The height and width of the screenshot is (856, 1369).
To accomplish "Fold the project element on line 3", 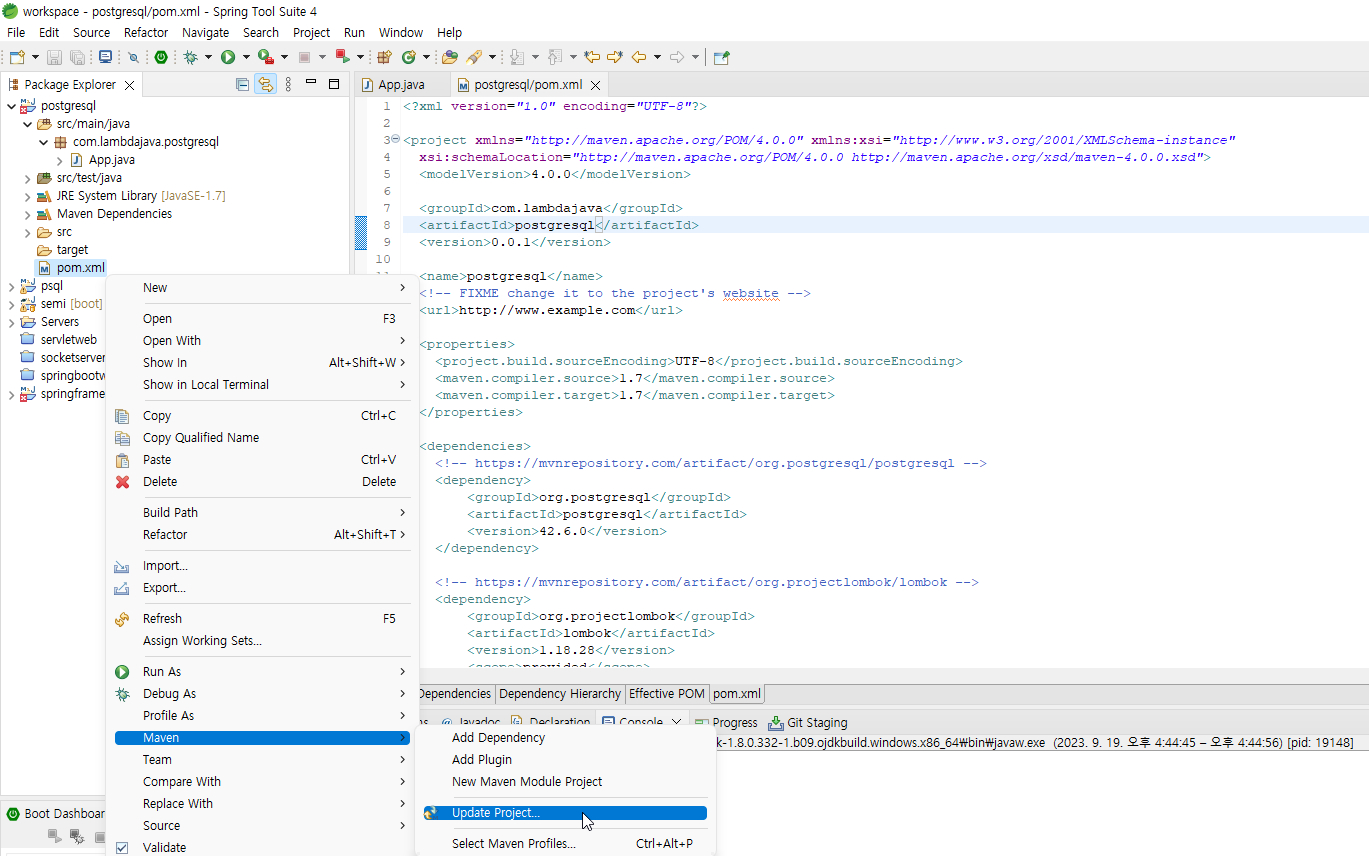I will 394,140.
